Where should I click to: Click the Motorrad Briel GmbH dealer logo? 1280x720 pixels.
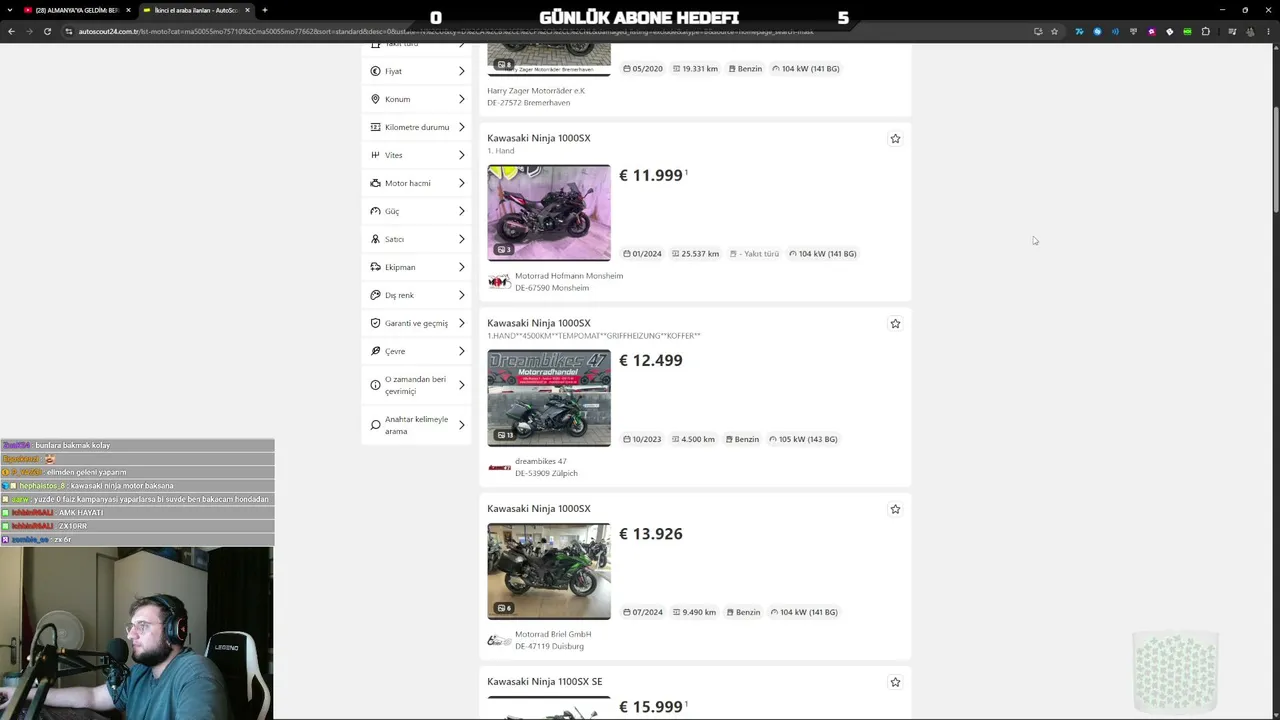499,640
